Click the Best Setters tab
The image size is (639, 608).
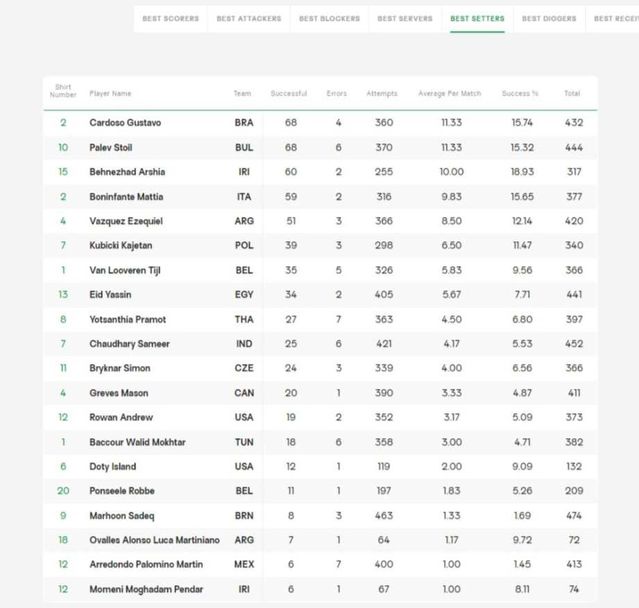477,18
